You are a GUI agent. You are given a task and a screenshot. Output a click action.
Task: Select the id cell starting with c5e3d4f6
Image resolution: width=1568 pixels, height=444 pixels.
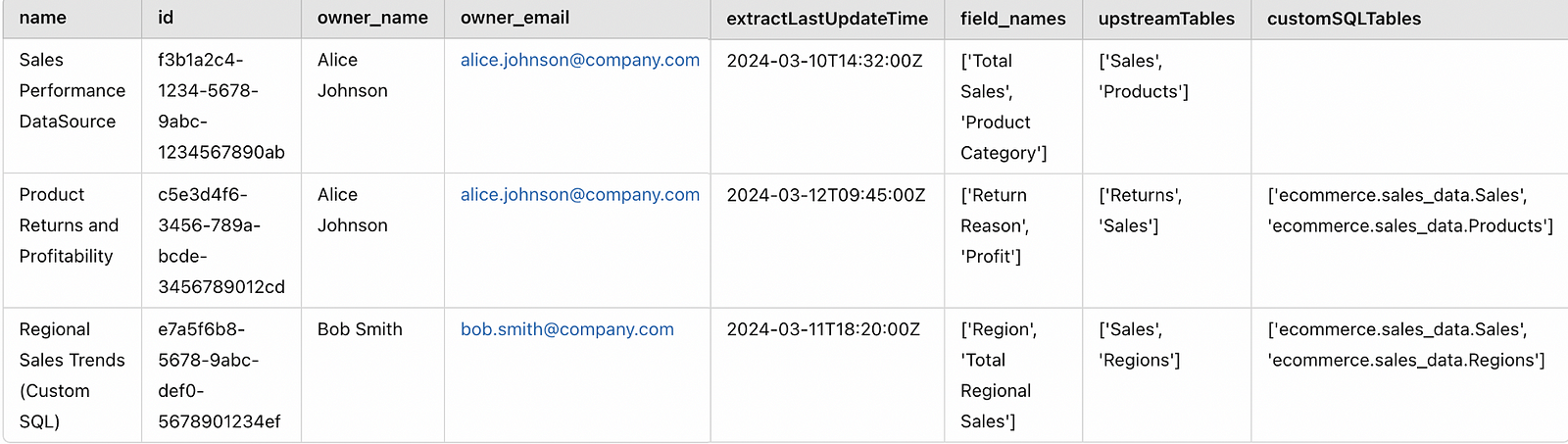click(220, 240)
